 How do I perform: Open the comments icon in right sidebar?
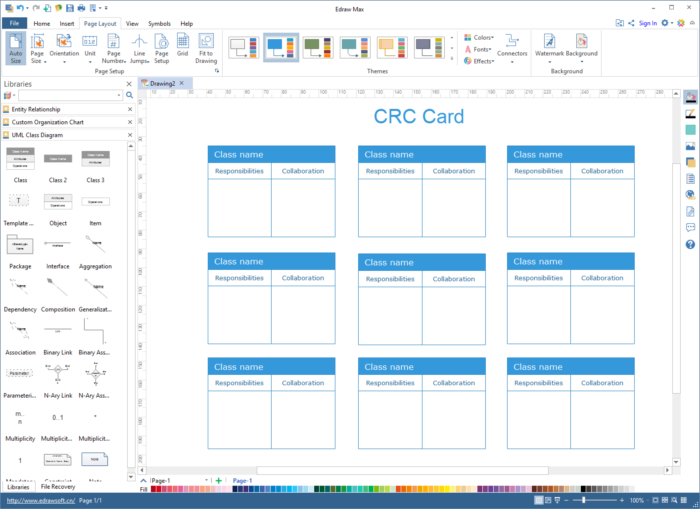pyautogui.click(x=690, y=228)
